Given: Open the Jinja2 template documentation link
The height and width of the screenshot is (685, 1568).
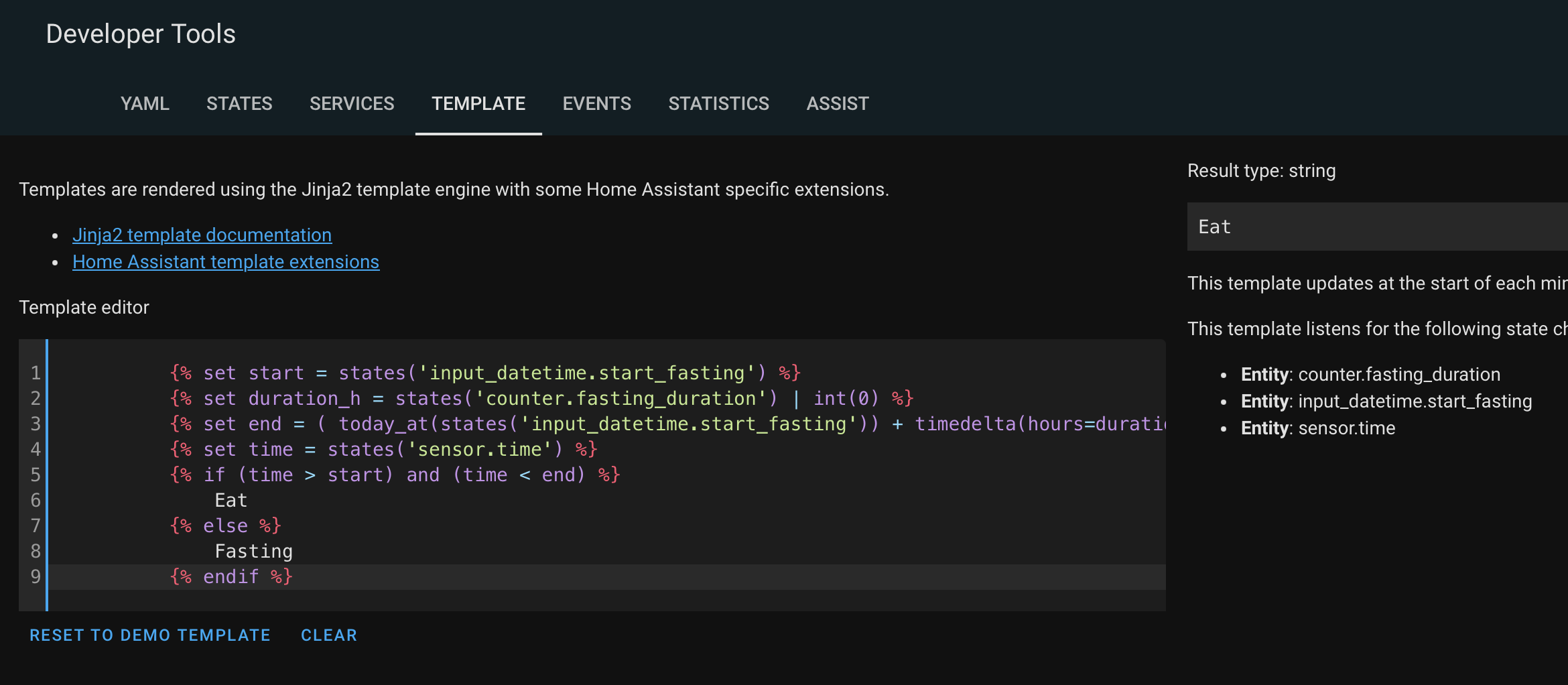Looking at the screenshot, I should [202, 235].
